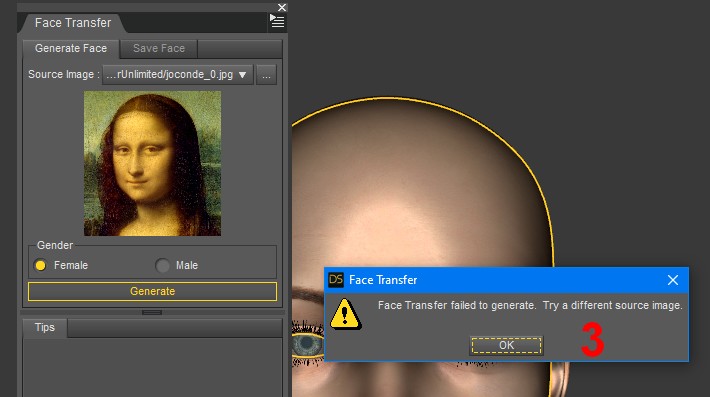Open the Tips tab
The height and width of the screenshot is (397, 710).
[45, 327]
